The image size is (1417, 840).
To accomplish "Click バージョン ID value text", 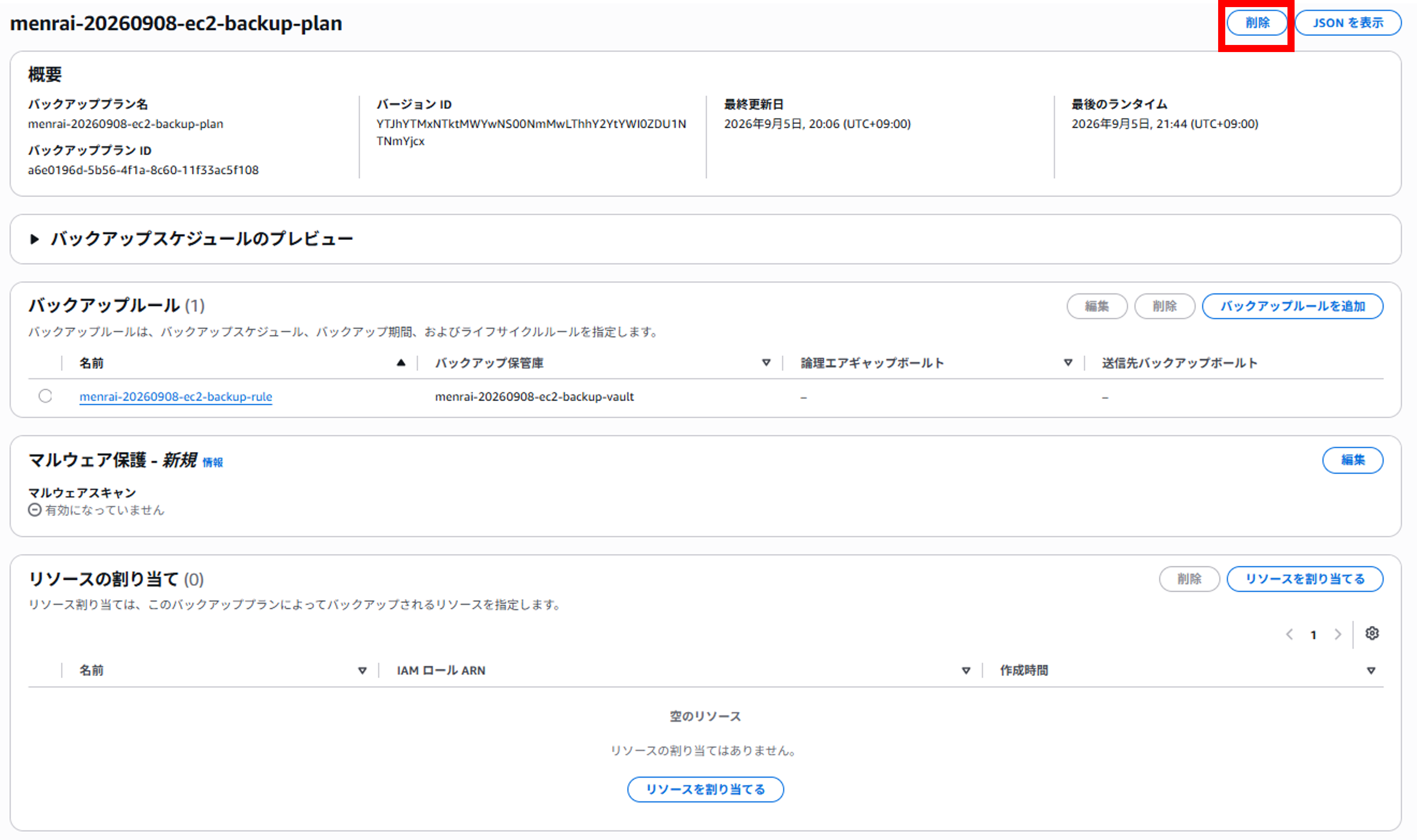I will click(x=531, y=133).
